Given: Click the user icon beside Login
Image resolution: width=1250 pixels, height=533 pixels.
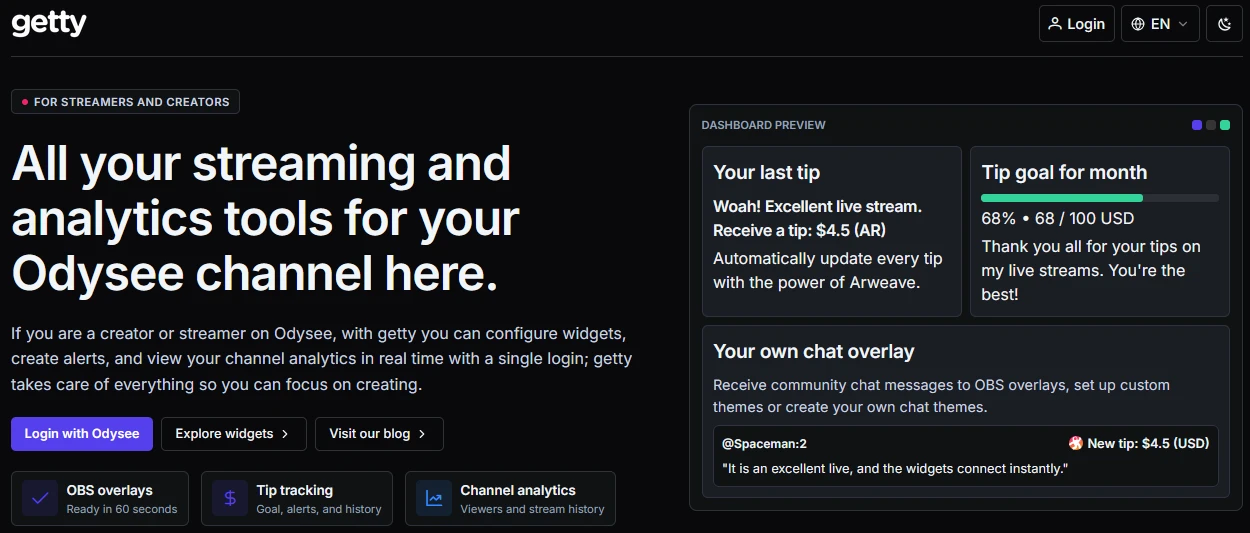Looking at the screenshot, I should [x=1055, y=24].
